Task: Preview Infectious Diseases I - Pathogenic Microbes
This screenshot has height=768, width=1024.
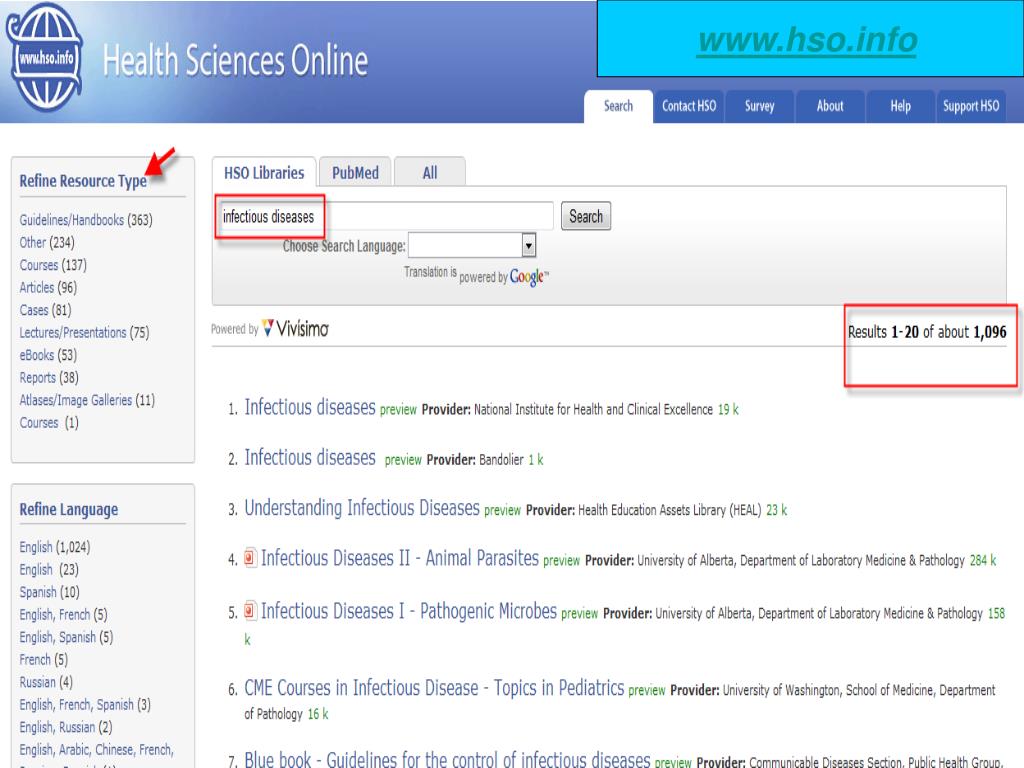Action: coord(579,613)
